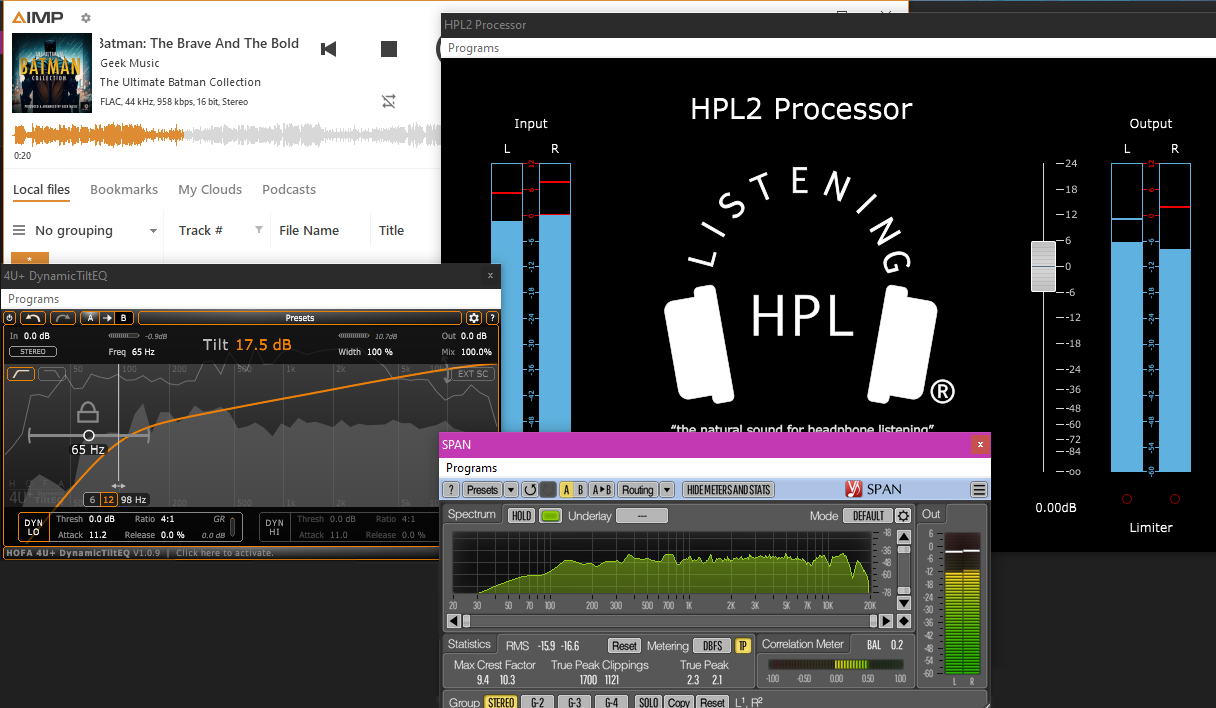Viewport: 1216px width, 708px height.
Task: Stop playback in AIMP
Action: tap(389, 49)
